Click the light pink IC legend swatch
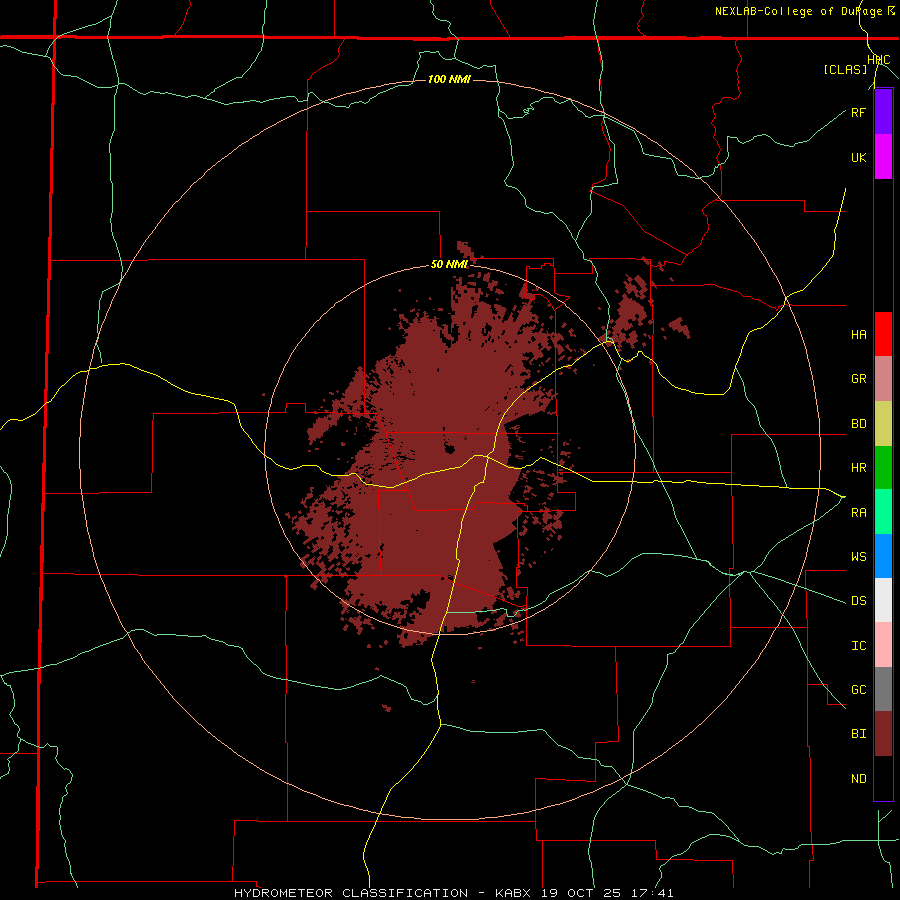This screenshot has height=900, width=900. coord(883,645)
